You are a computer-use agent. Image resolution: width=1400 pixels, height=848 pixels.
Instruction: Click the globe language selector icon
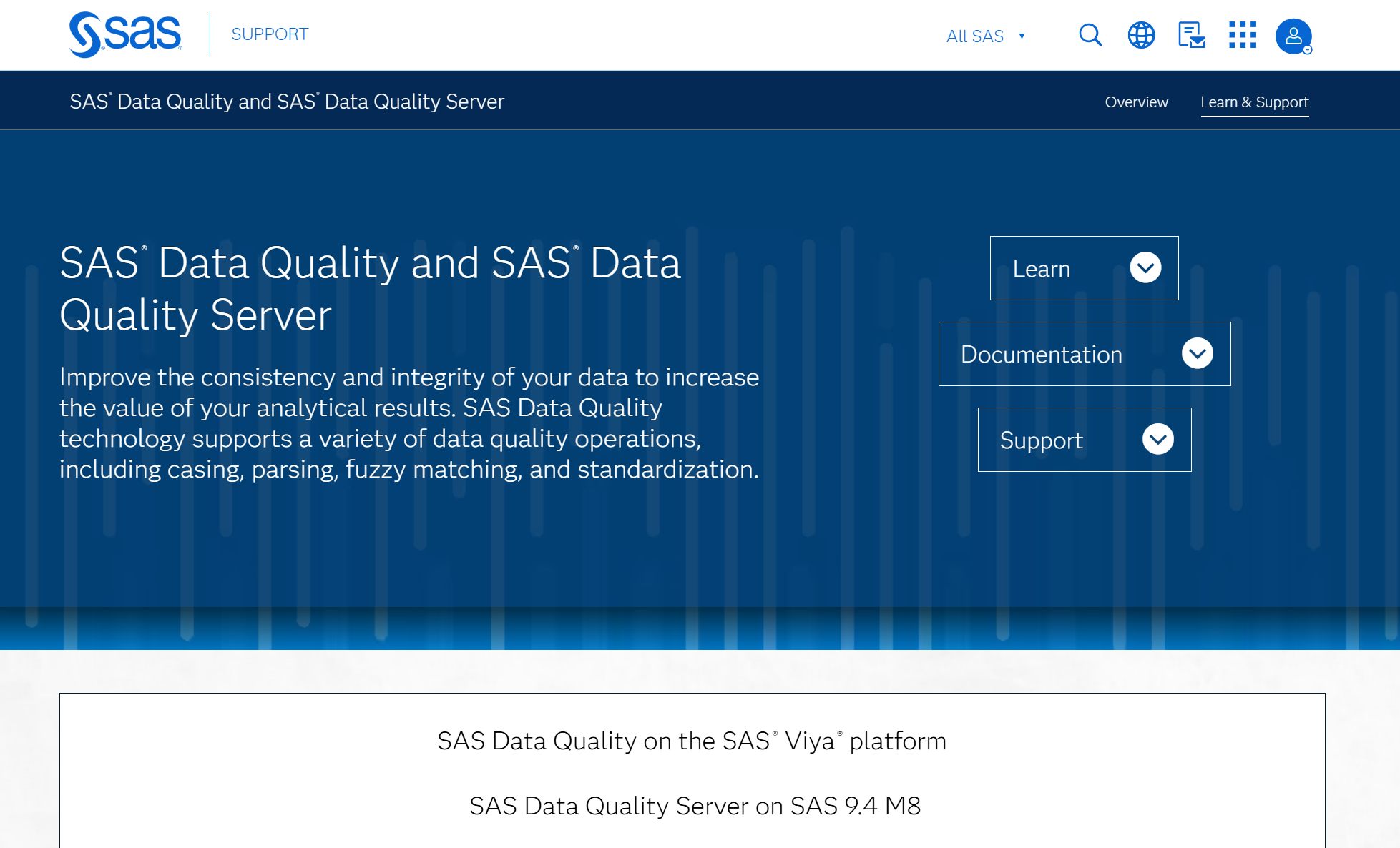(x=1140, y=35)
